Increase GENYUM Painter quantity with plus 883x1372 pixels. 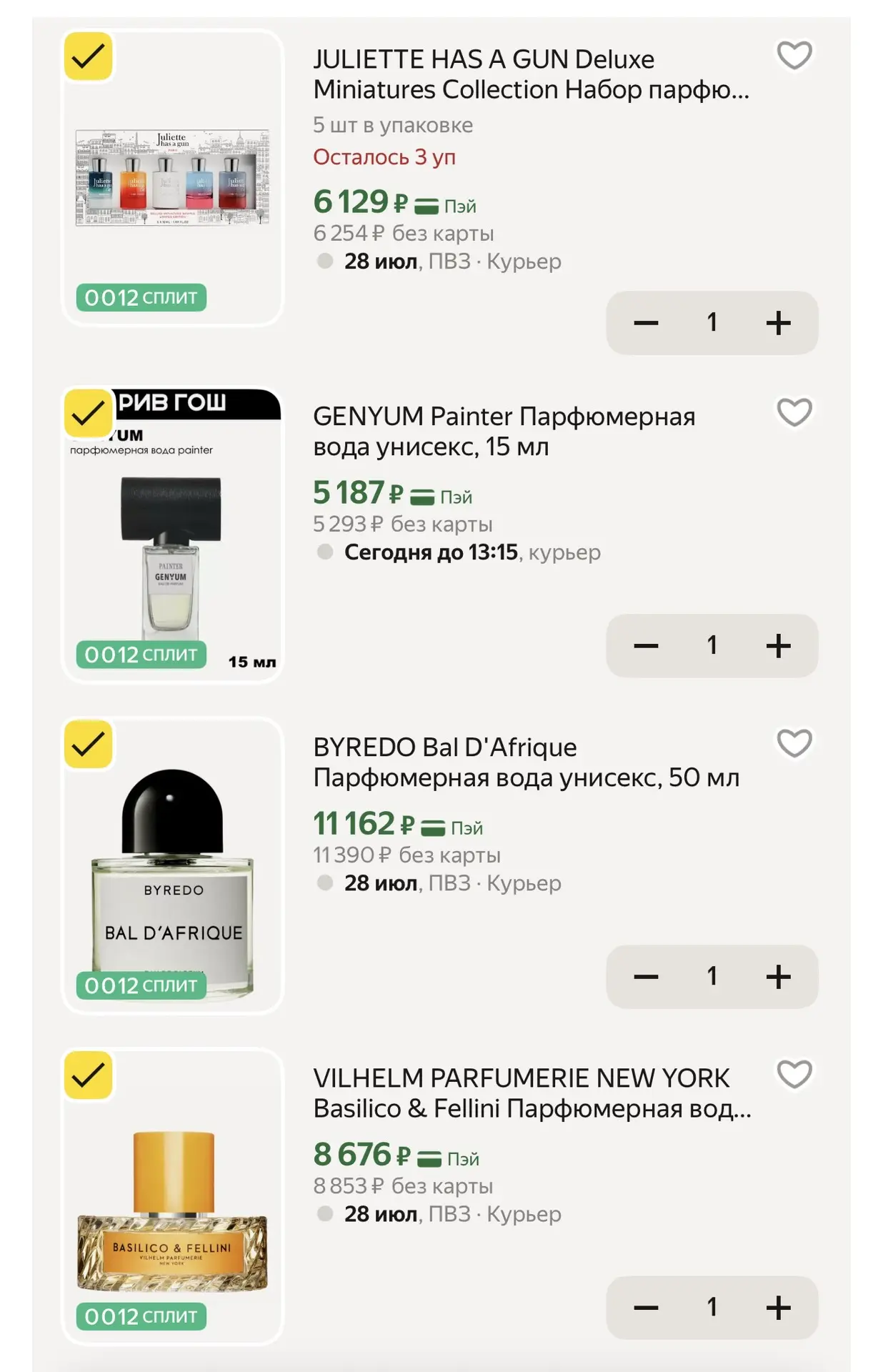778,646
